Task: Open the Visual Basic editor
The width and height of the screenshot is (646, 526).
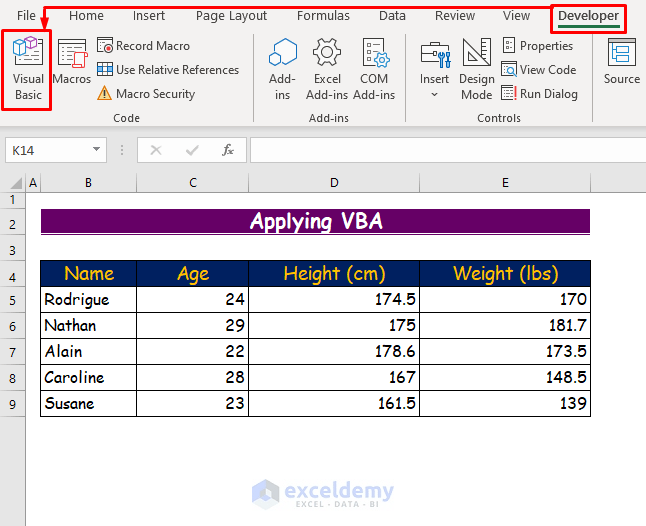Action: [28, 69]
